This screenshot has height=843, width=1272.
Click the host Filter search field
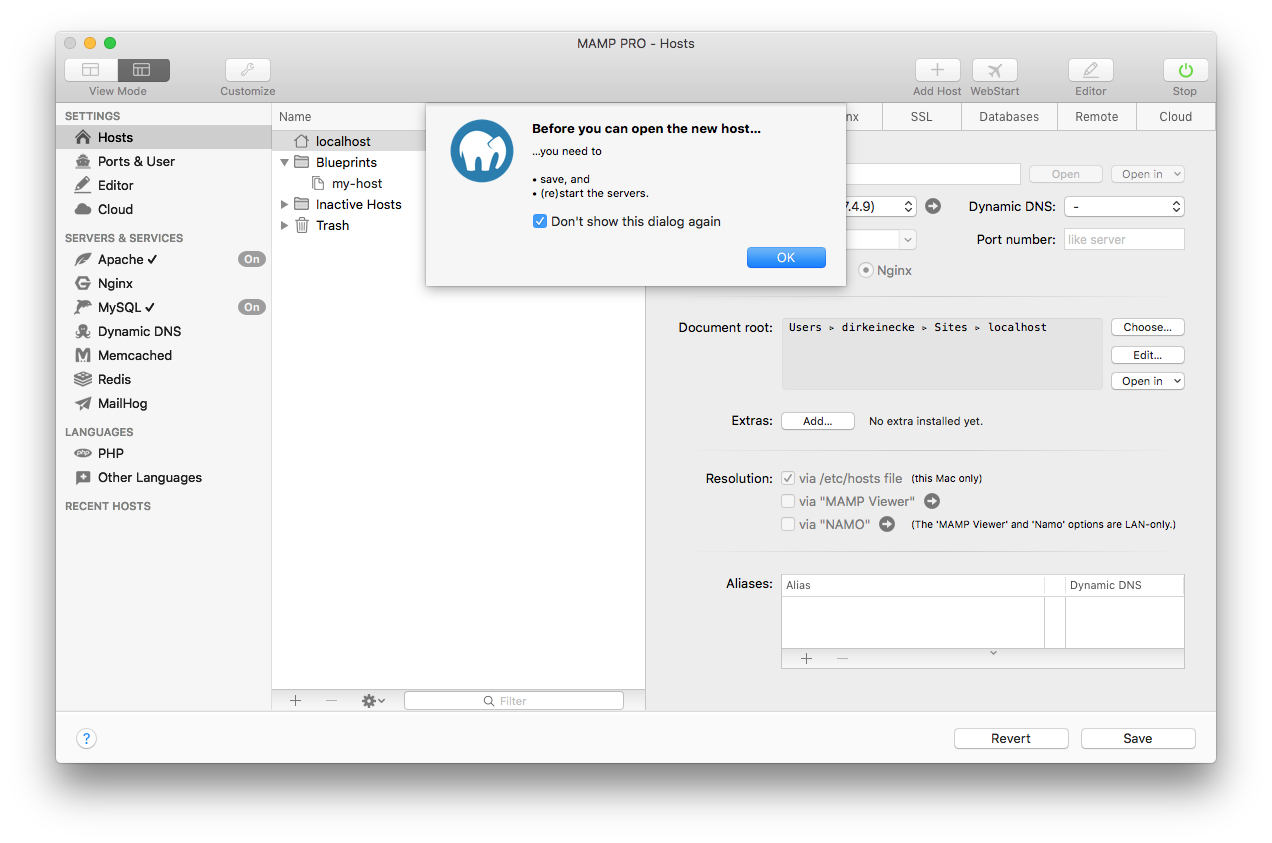tap(513, 700)
